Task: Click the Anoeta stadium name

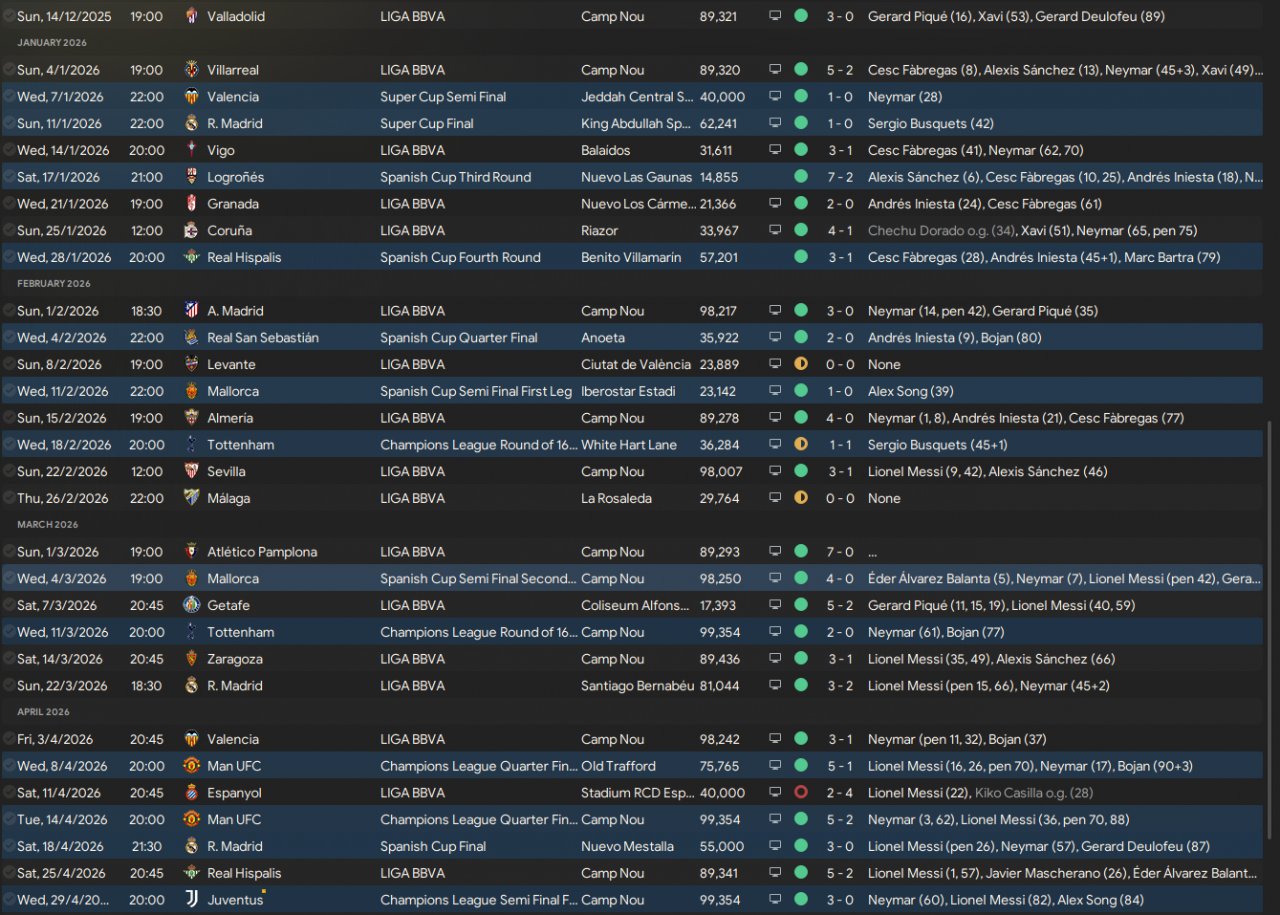Action: coord(603,338)
